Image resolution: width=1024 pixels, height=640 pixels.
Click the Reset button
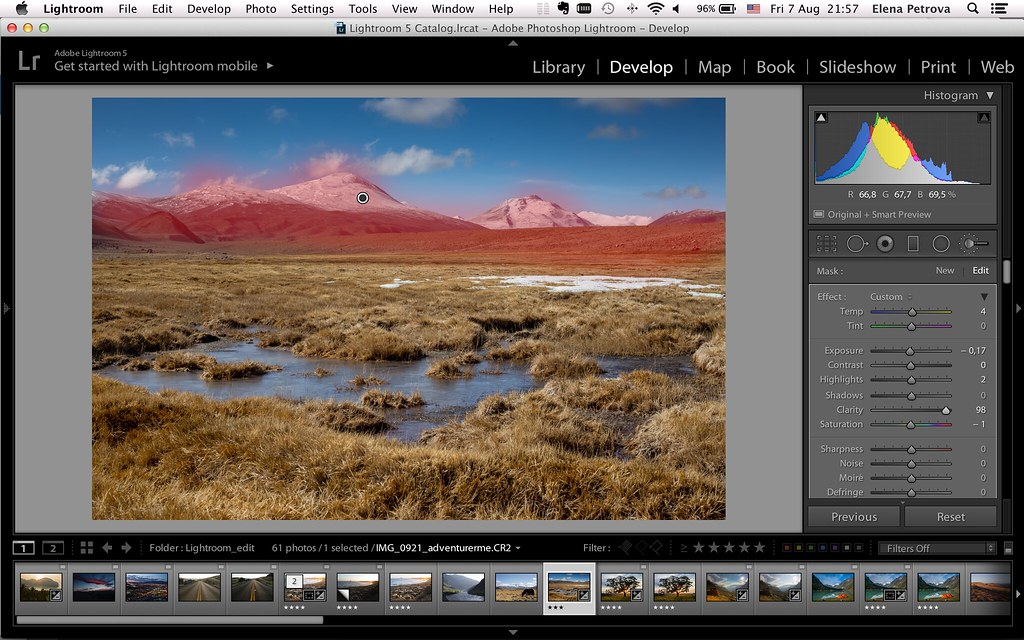click(x=951, y=517)
